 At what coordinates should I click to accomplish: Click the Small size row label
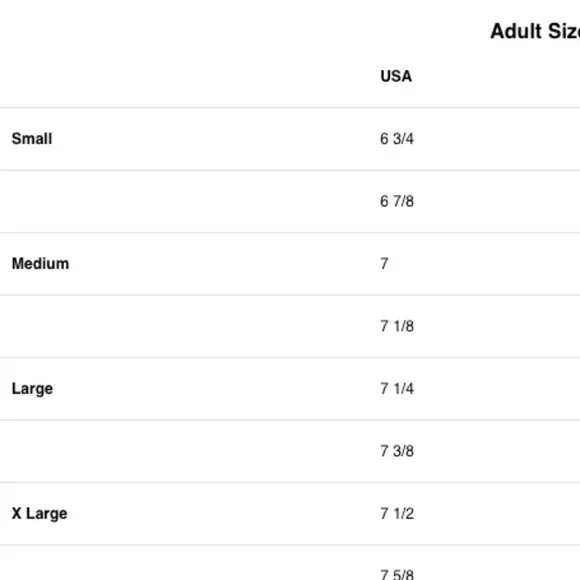coord(32,139)
